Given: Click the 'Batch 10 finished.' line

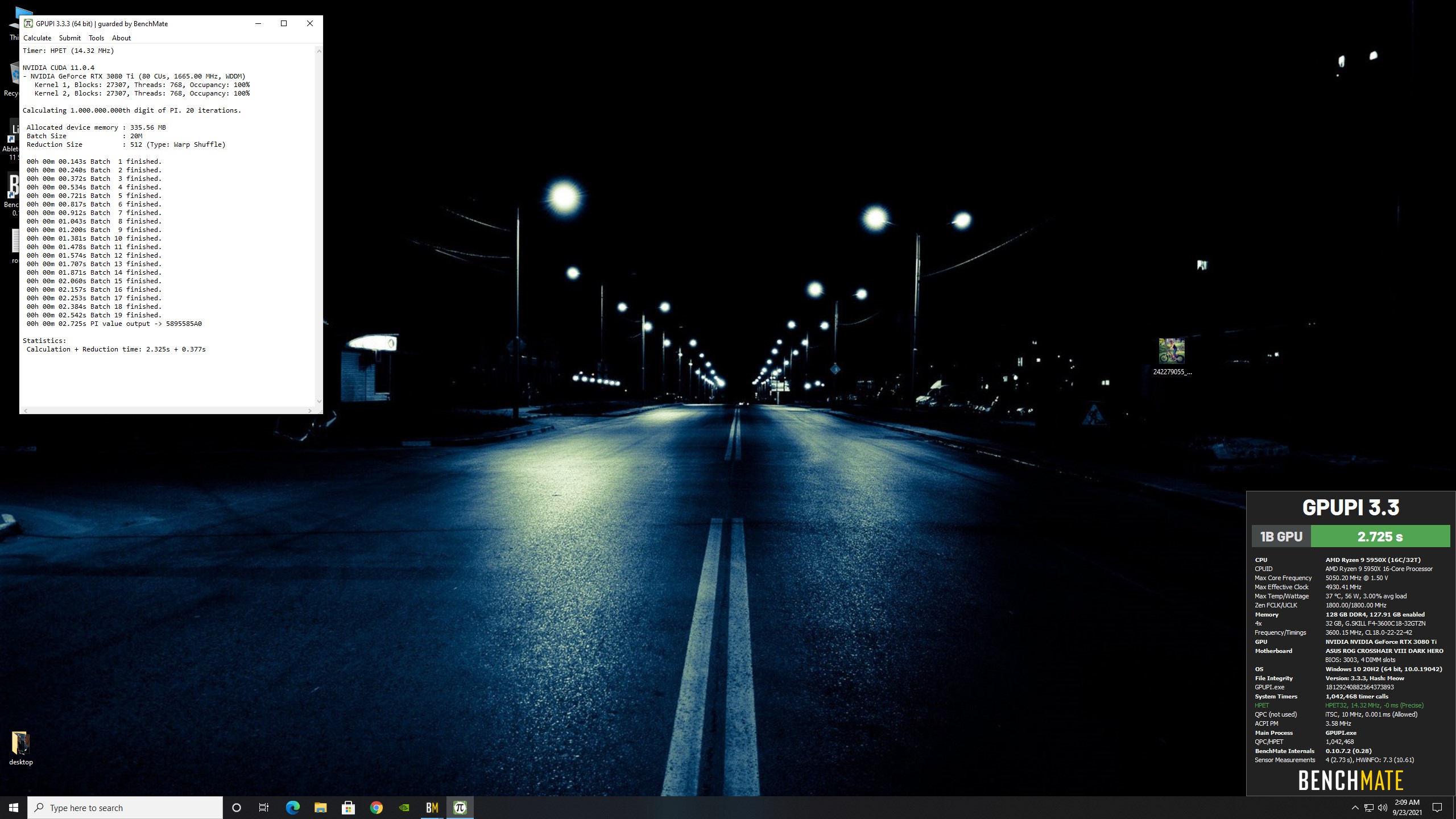Looking at the screenshot, I should coord(94,238).
